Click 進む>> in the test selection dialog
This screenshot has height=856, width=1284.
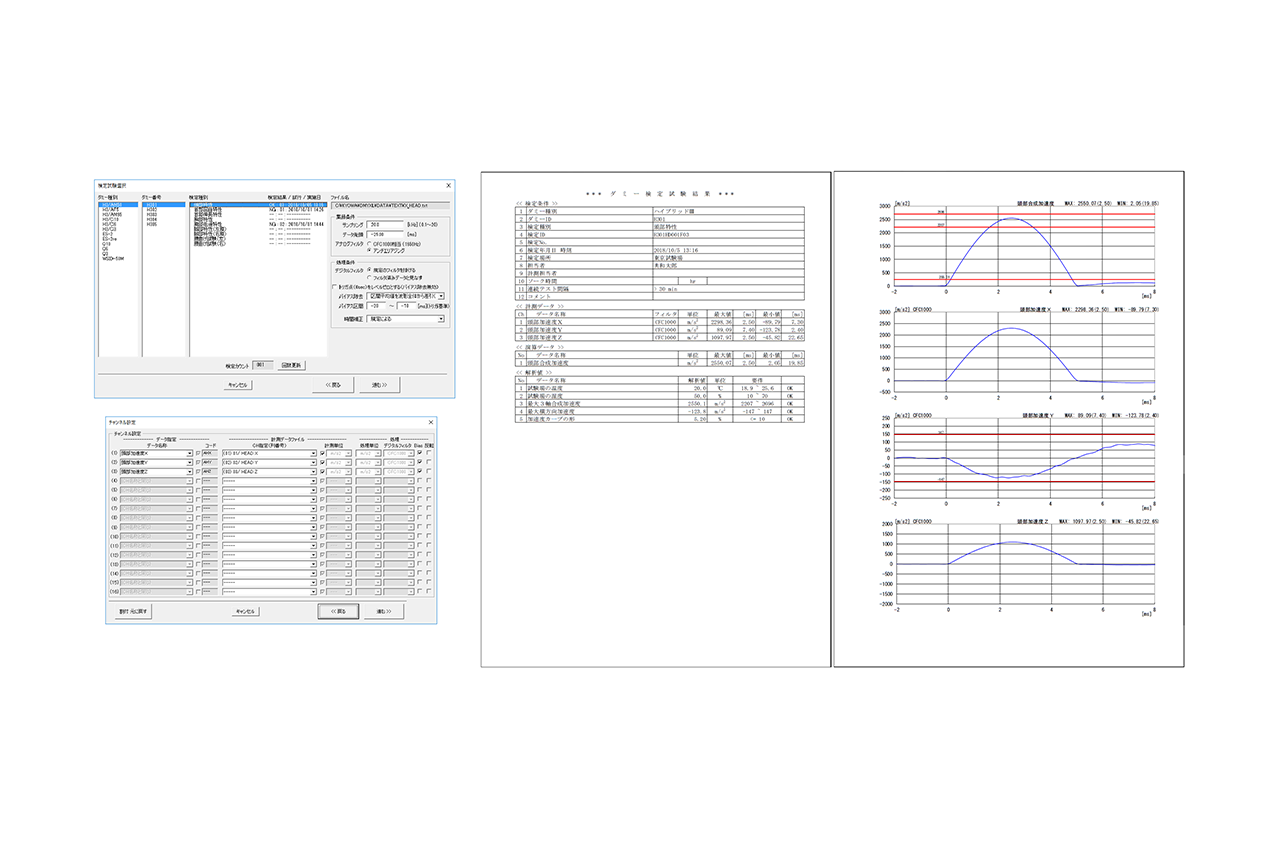pyautogui.click(x=379, y=385)
